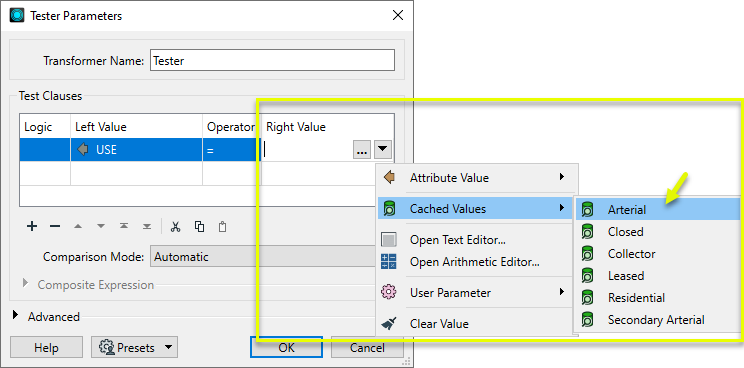Viewport: 744px width, 368px height.
Task: Cut the selected clause with scissors icon
Action: pos(176,227)
